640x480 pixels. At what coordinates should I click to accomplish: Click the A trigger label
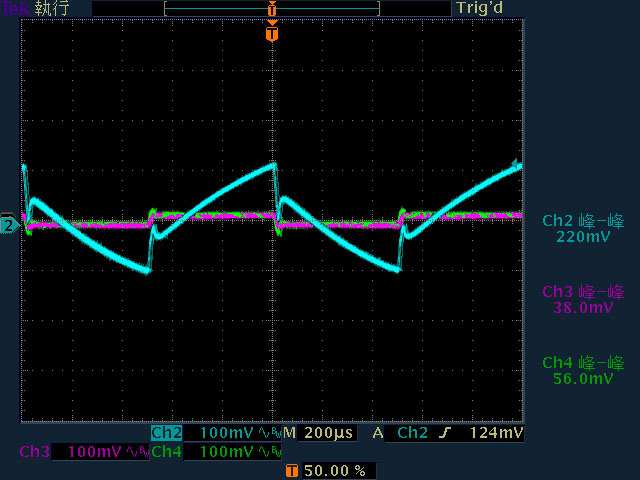[378, 433]
